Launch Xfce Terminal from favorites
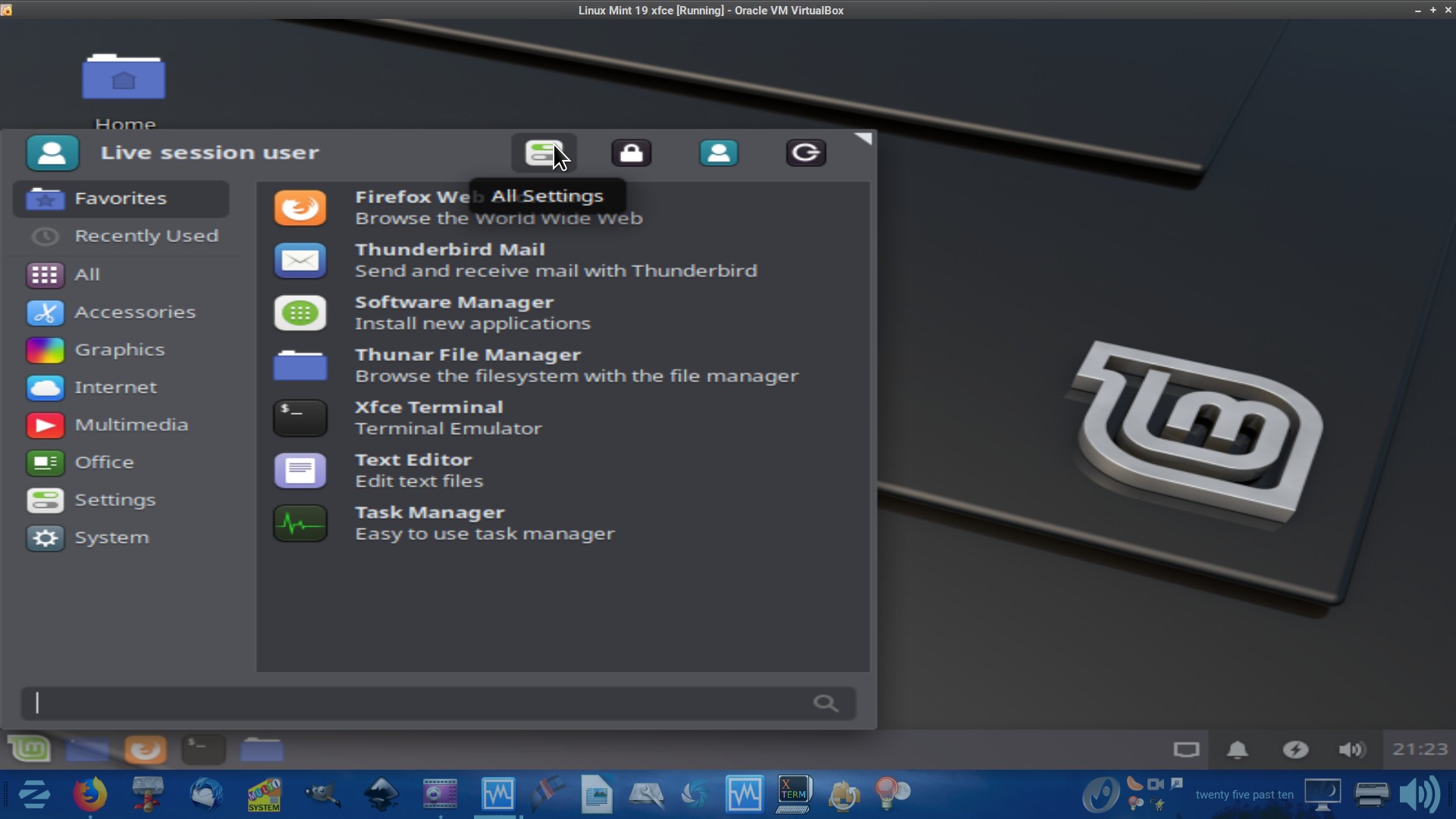This screenshot has width=1456, height=819. (x=428, y=418)
